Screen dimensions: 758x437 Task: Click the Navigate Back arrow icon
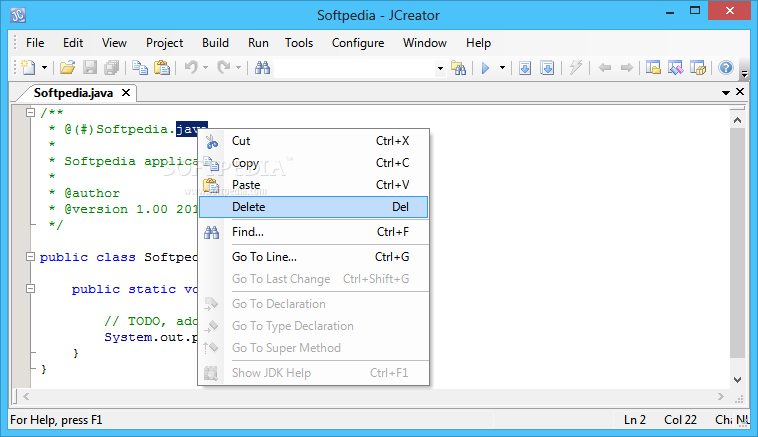(604, 68)
